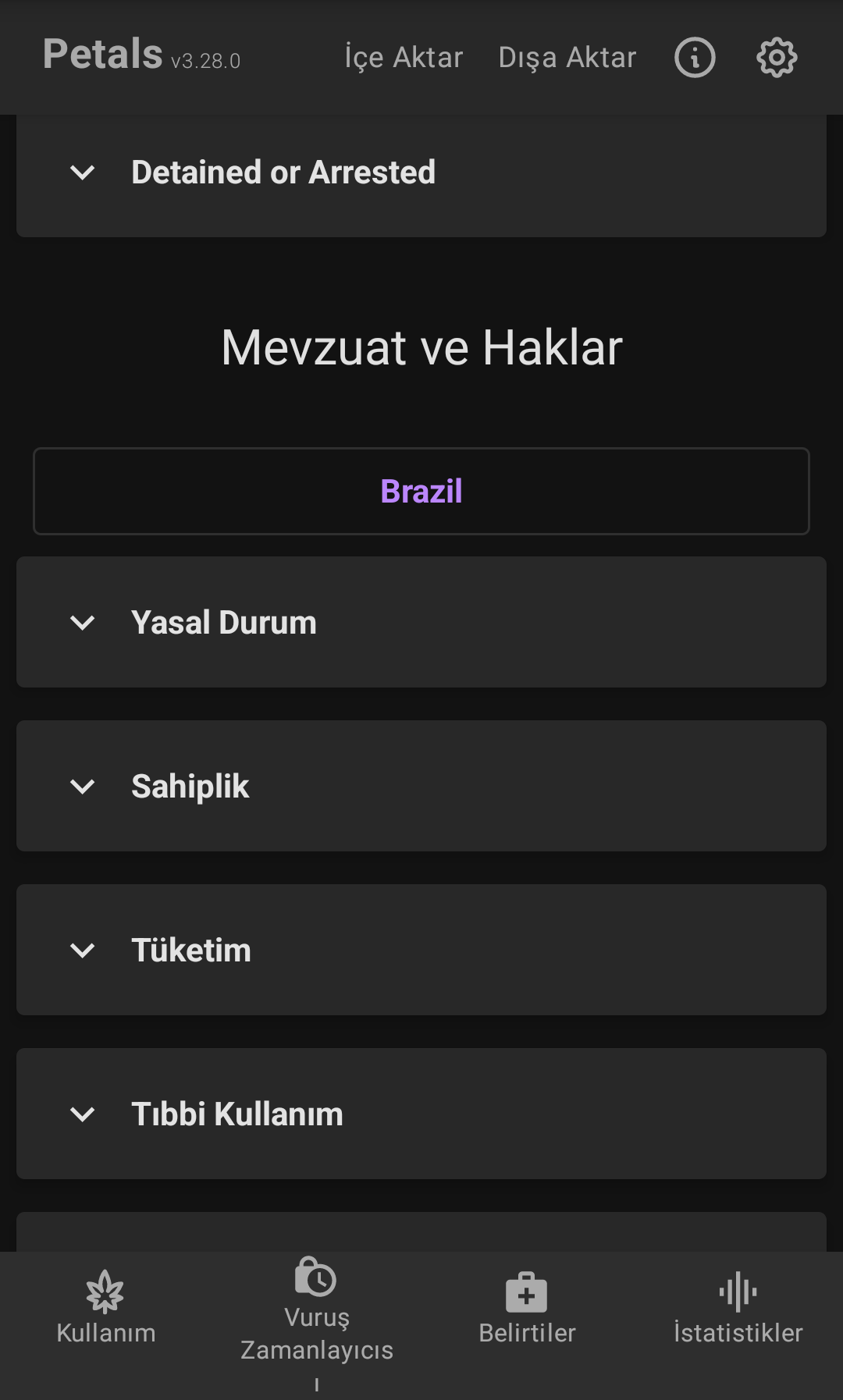Viewport: 843px width, 1400px height.
Task: Select Tıbbi Kullanım section title
Action: click(237, 1114)
